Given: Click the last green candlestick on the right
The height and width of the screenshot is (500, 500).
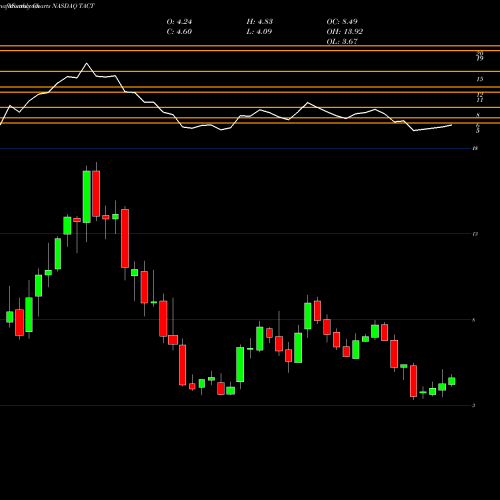Looking at the screenshot, I should coord(452,381).
